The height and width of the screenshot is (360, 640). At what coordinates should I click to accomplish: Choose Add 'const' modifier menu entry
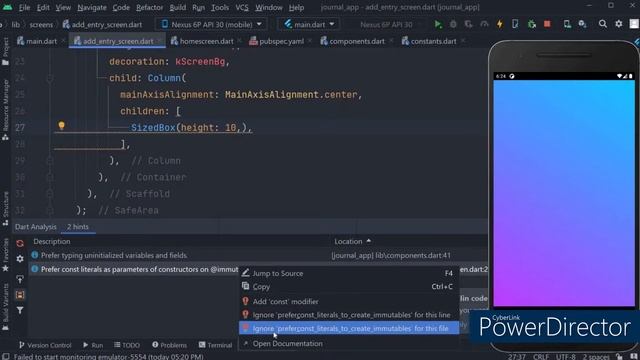(349, 302)
